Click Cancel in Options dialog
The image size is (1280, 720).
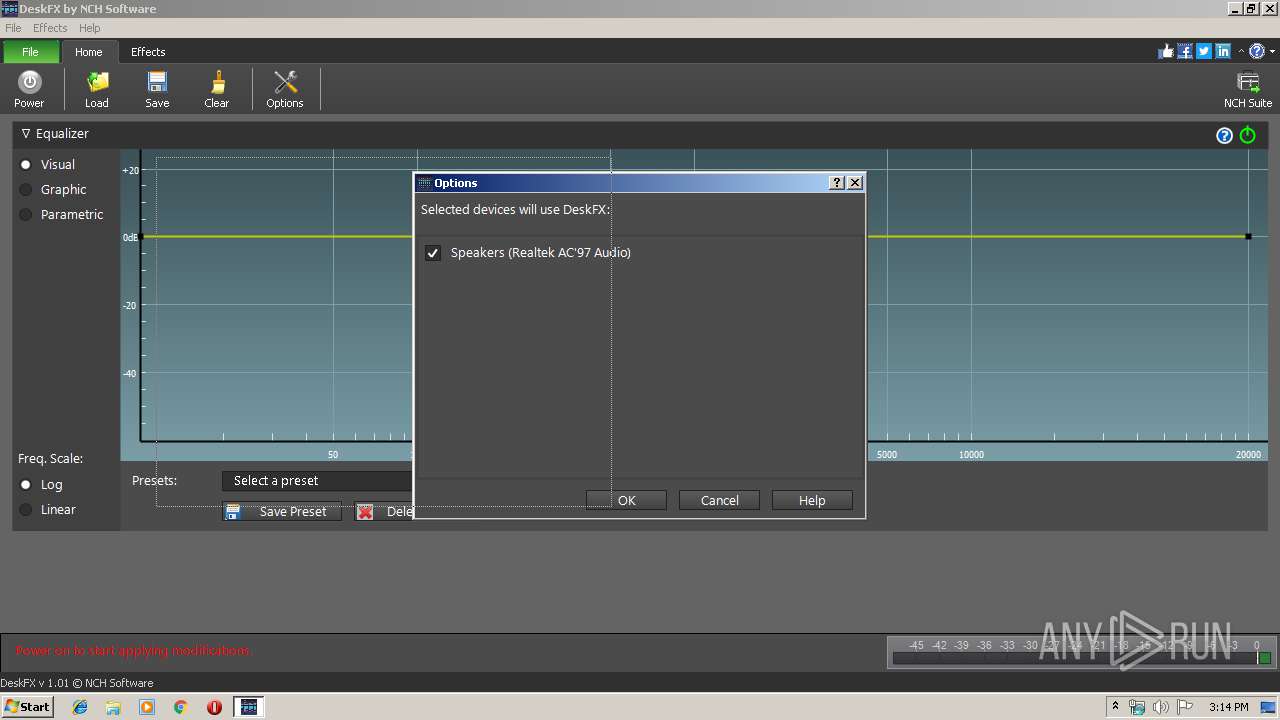(x=719, y=500)
